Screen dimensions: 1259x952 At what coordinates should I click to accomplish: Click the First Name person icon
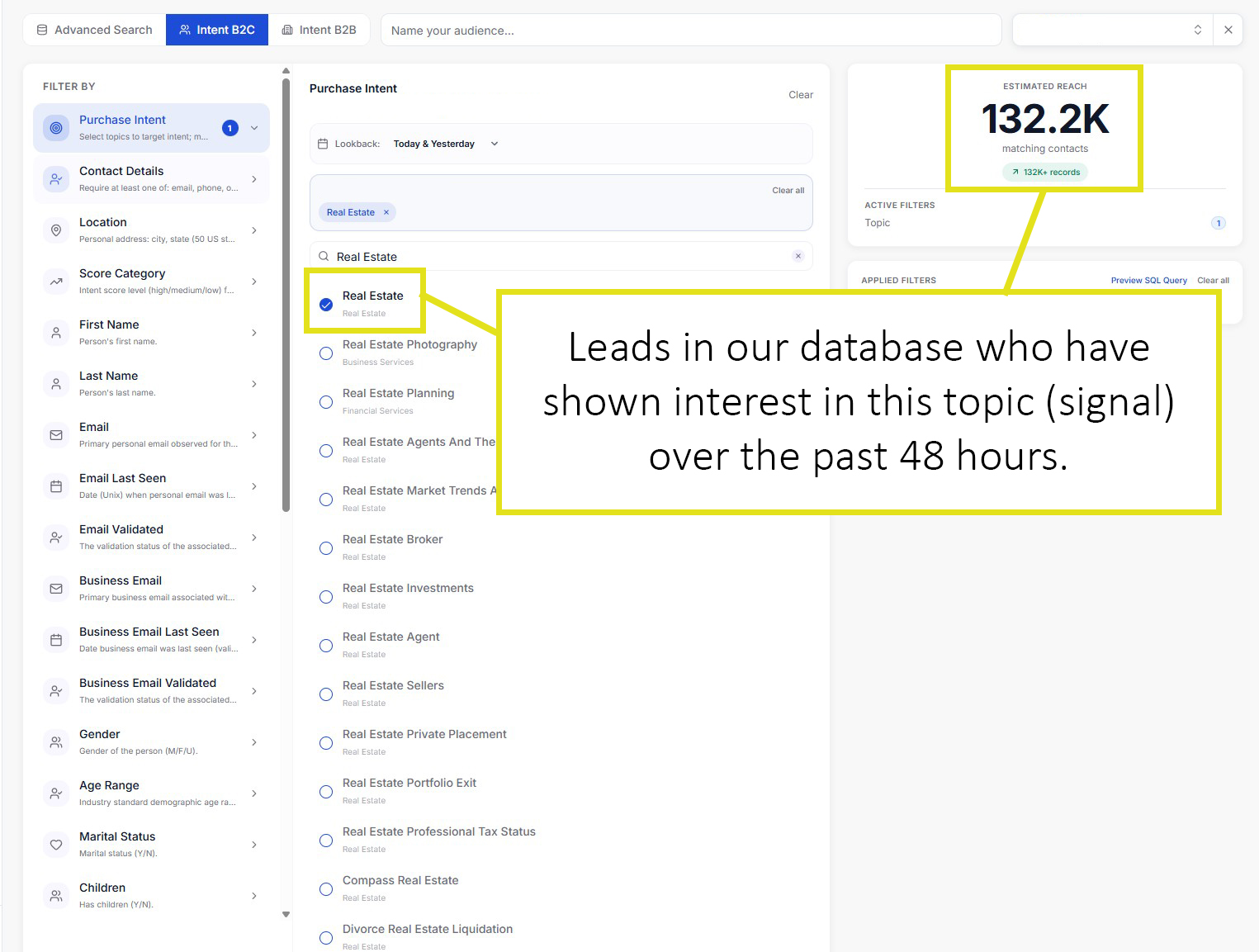[56, 333]
